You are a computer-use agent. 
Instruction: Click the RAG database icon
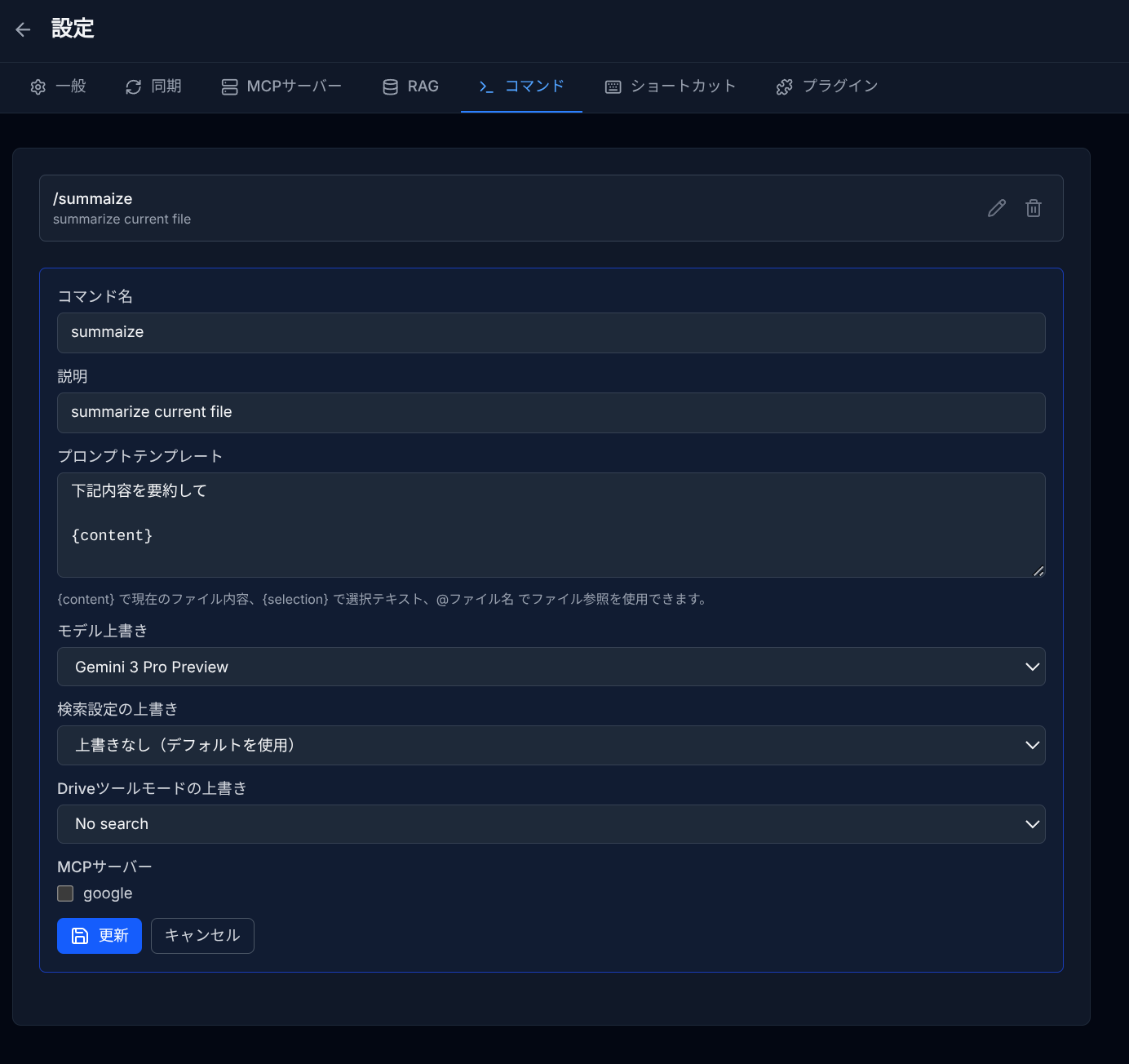point(389,86)
